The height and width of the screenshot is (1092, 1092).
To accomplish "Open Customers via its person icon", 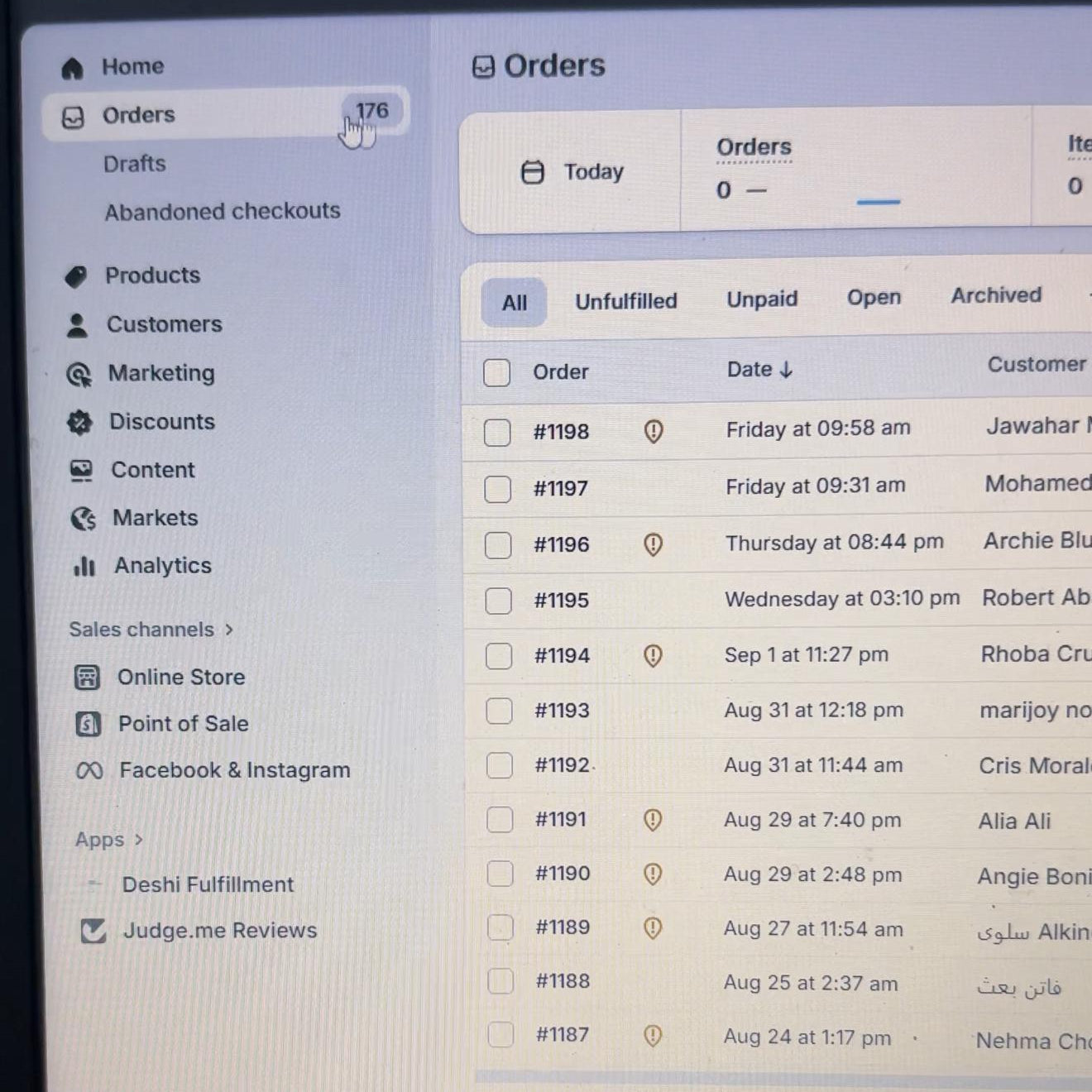I will (x=77, y=325).
